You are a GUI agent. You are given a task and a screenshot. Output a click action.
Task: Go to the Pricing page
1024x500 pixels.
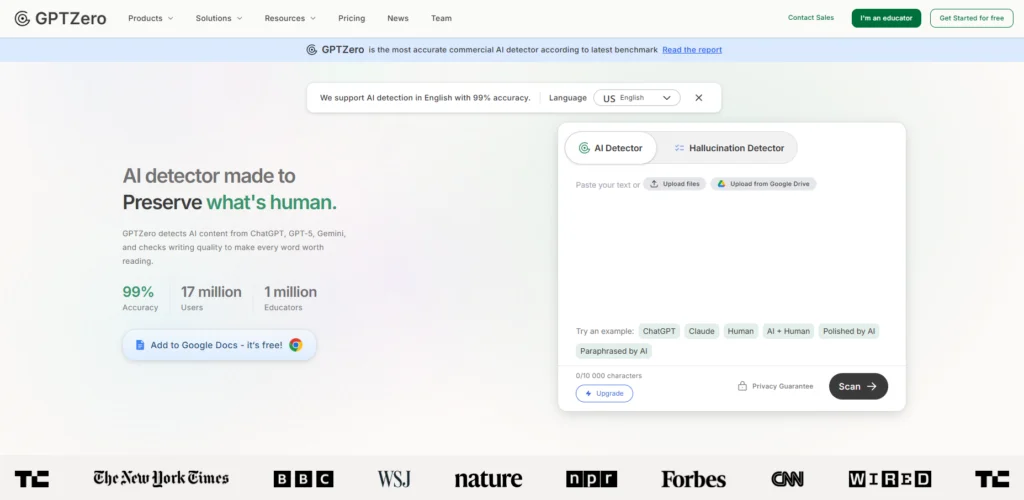click(x=351, y=18)
